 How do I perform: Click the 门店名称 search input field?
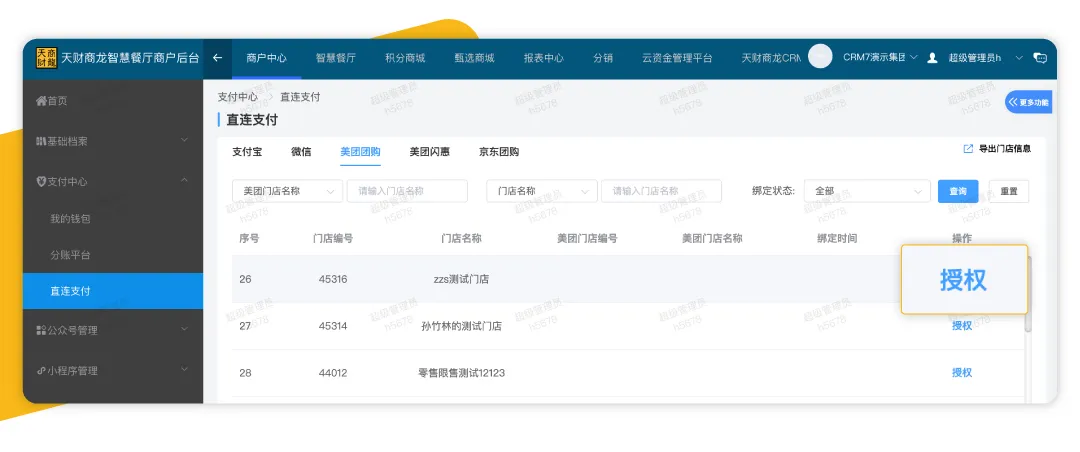tap(661, 191)
